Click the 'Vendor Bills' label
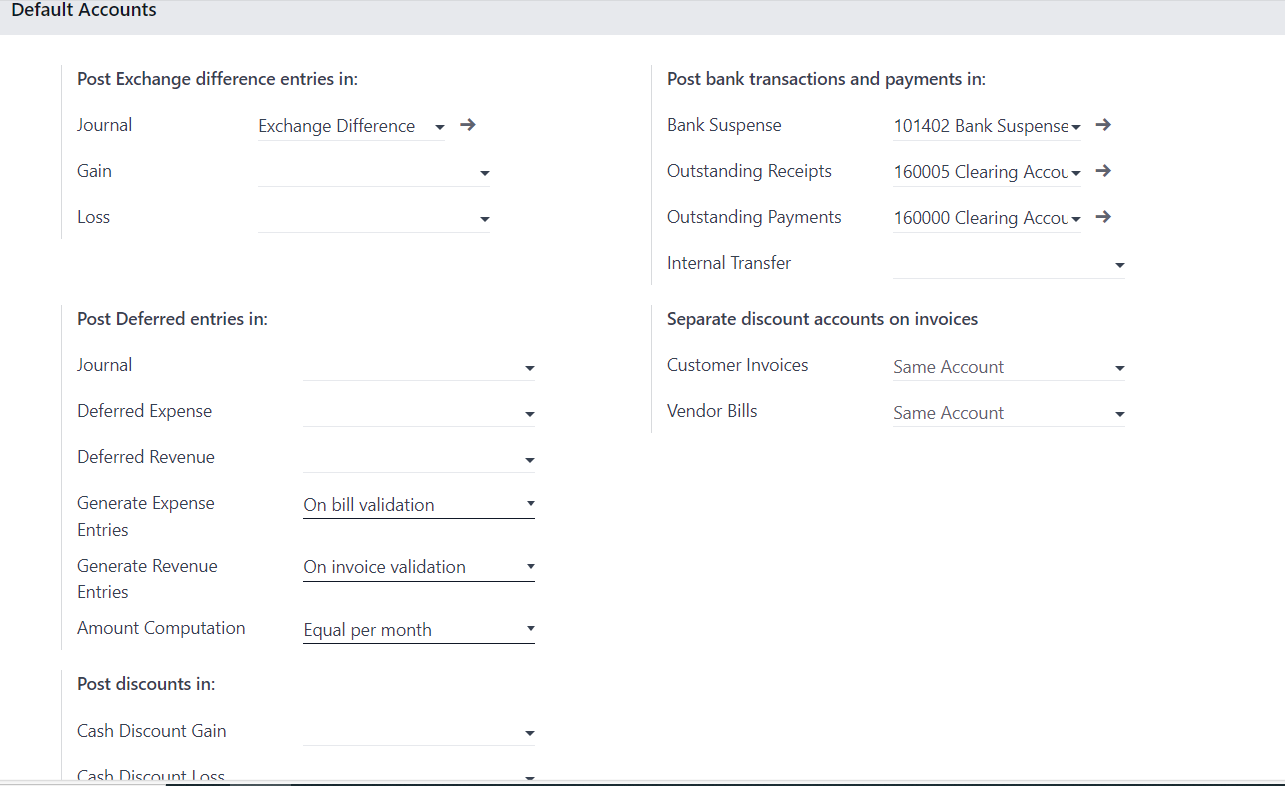 point(712,411)
